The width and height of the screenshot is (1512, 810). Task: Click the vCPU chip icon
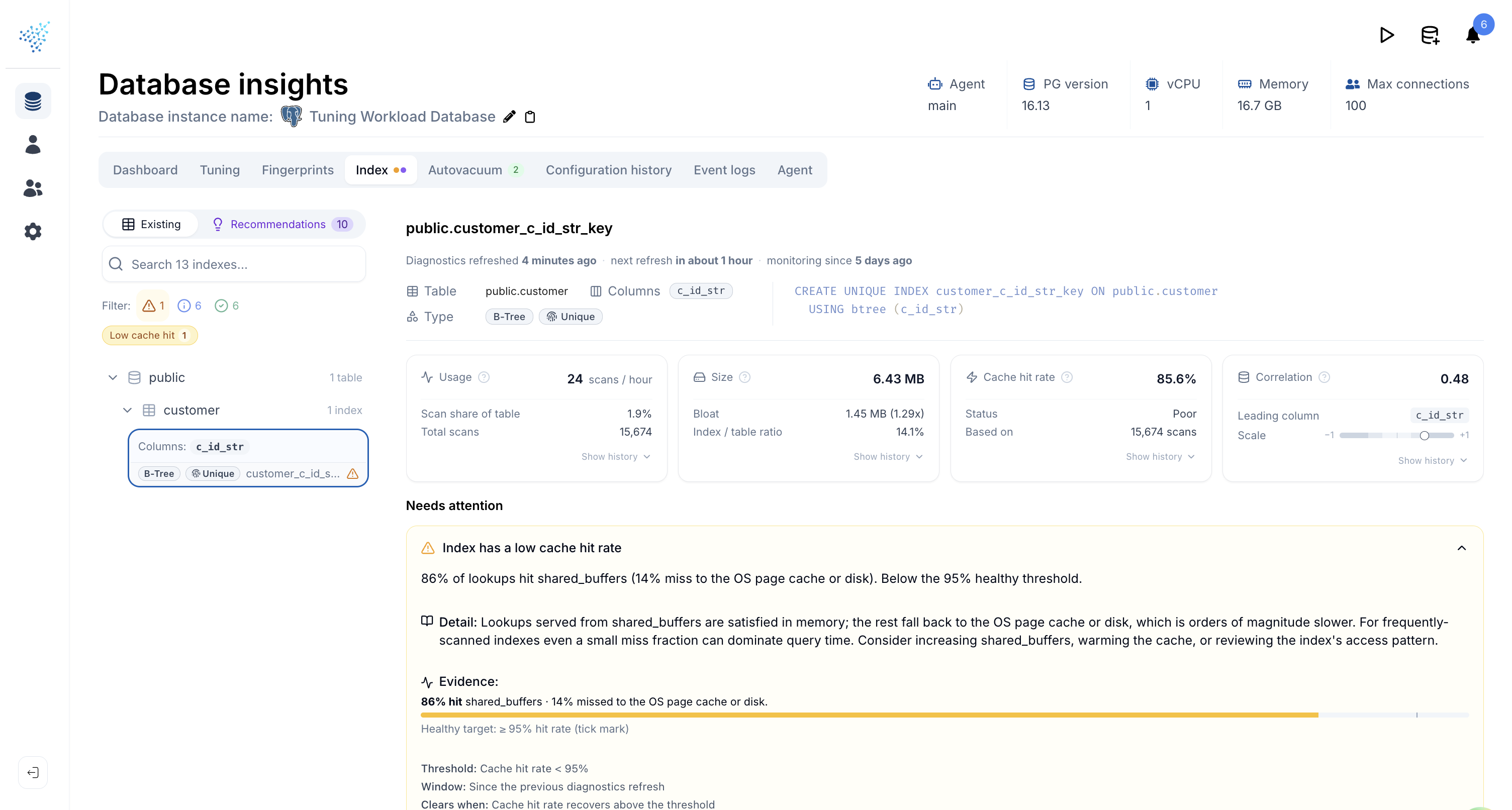[x=1152, y=84]
